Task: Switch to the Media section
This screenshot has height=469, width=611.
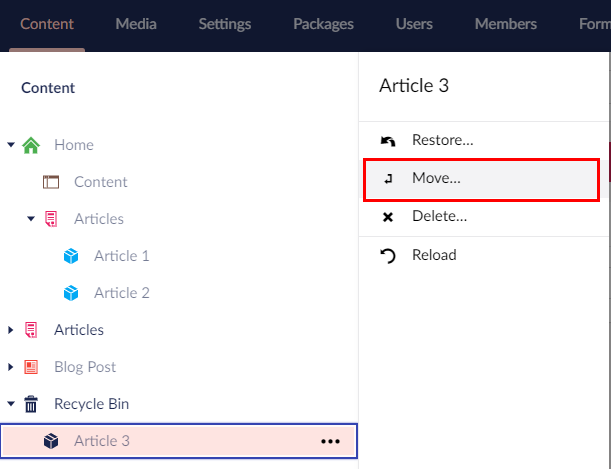Action: (136, 24)
